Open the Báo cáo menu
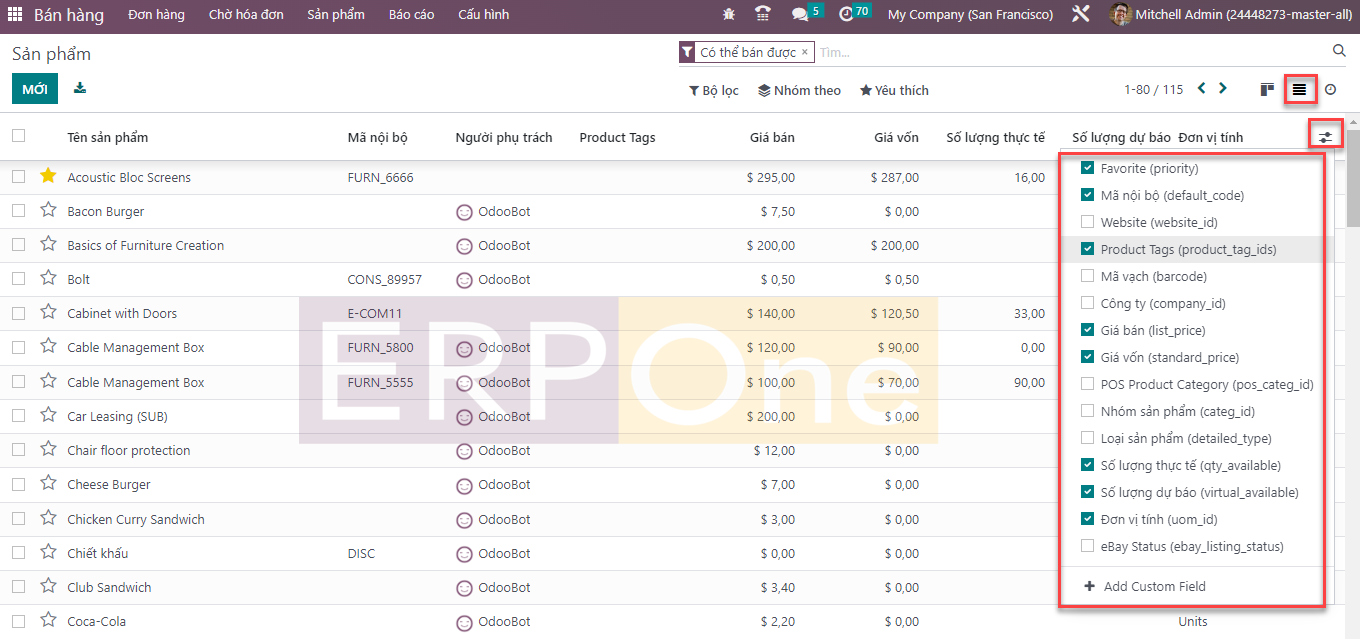Screen dimensions: 1360x639 411,15
